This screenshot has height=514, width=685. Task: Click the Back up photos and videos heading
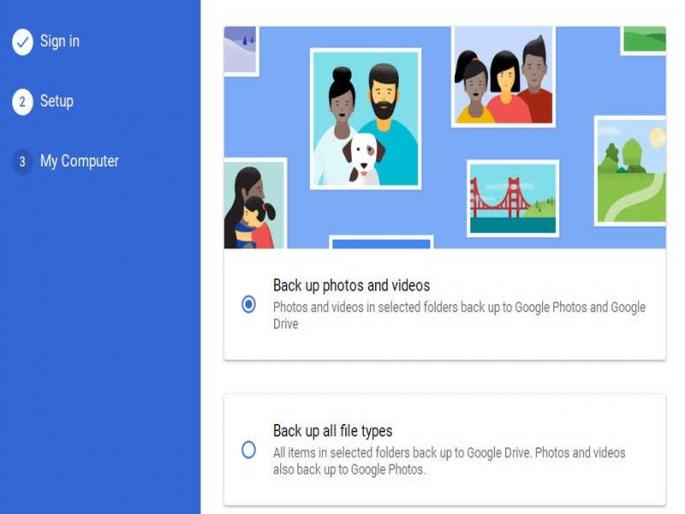pos(351,285)
